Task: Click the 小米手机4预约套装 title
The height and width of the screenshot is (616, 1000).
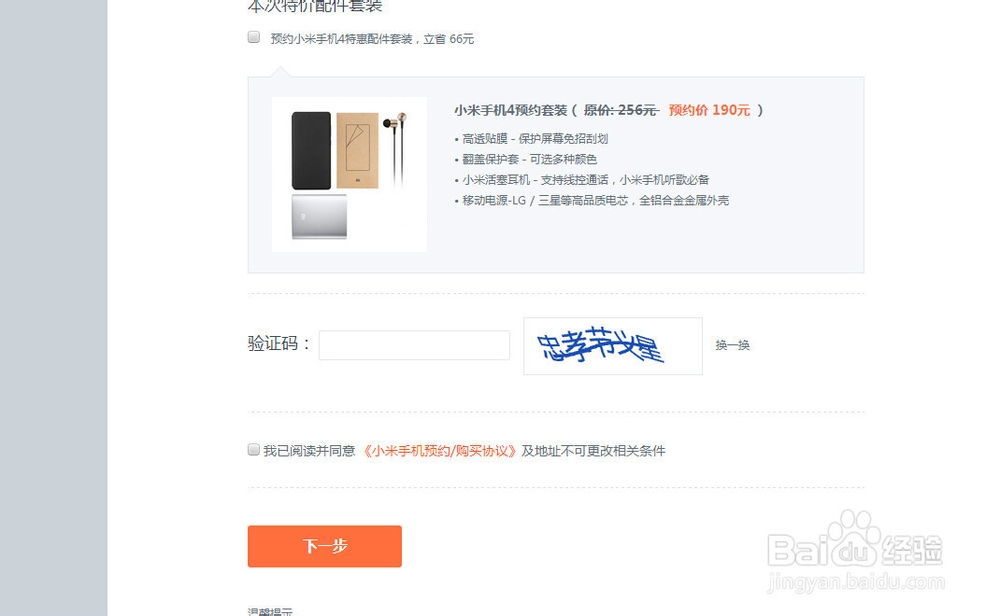Action: (x=511, y=110)
